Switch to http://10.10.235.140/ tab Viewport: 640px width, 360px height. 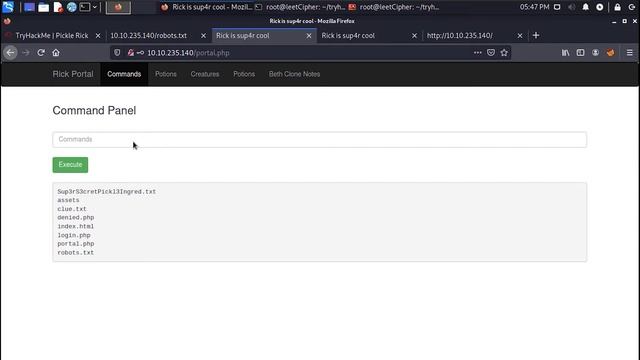tap(460, 36)
